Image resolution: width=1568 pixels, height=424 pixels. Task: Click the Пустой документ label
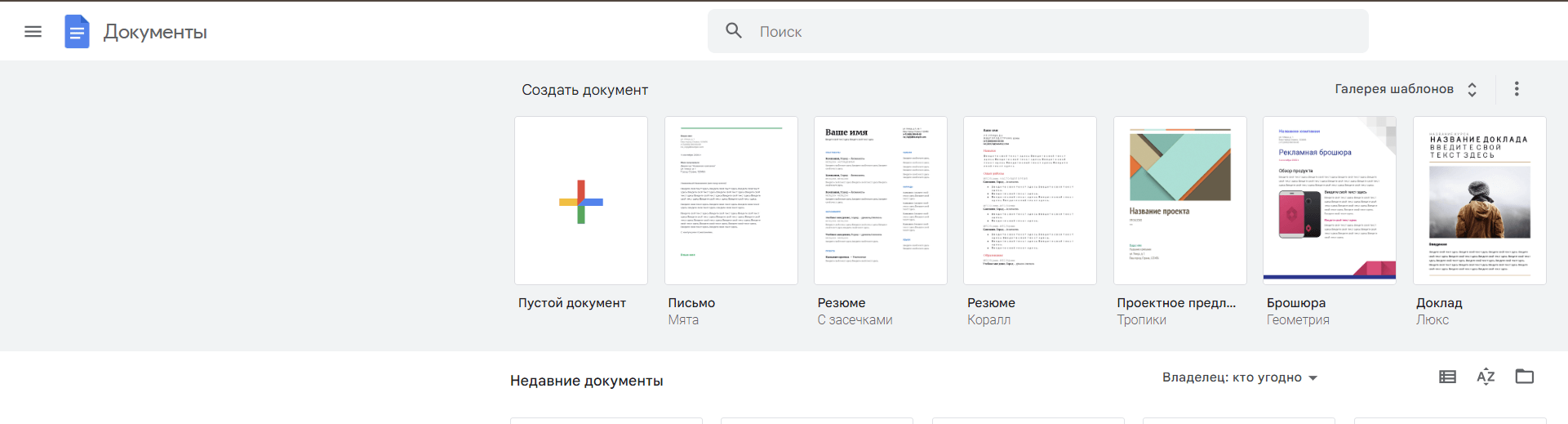pos(572,303)
